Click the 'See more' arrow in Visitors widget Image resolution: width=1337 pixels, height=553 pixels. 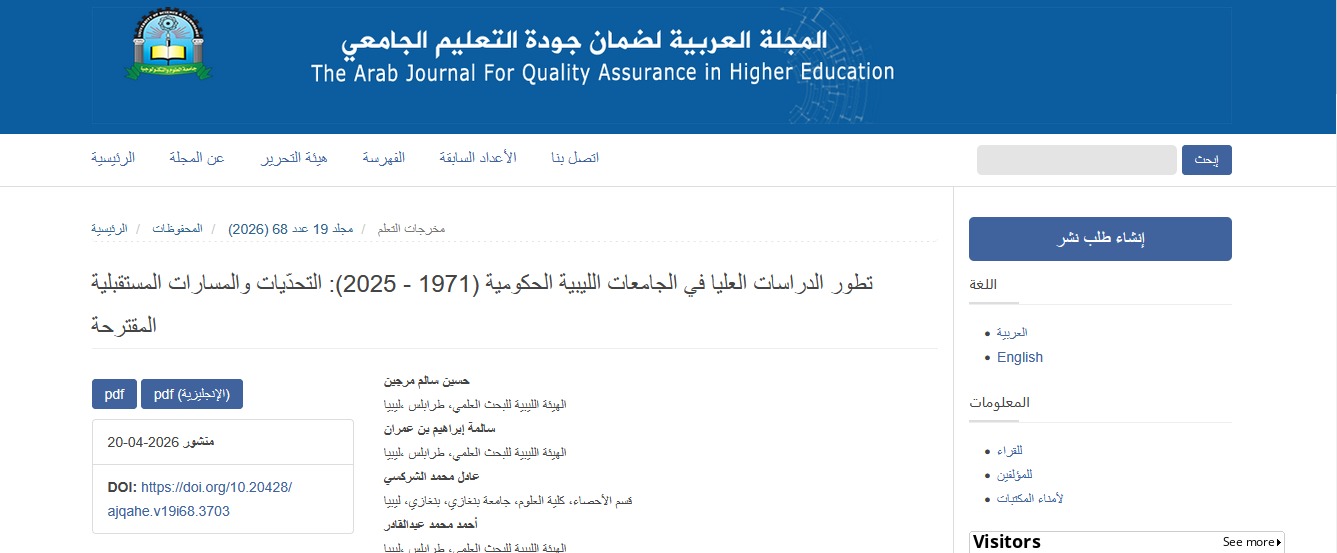click(1252, 542)
